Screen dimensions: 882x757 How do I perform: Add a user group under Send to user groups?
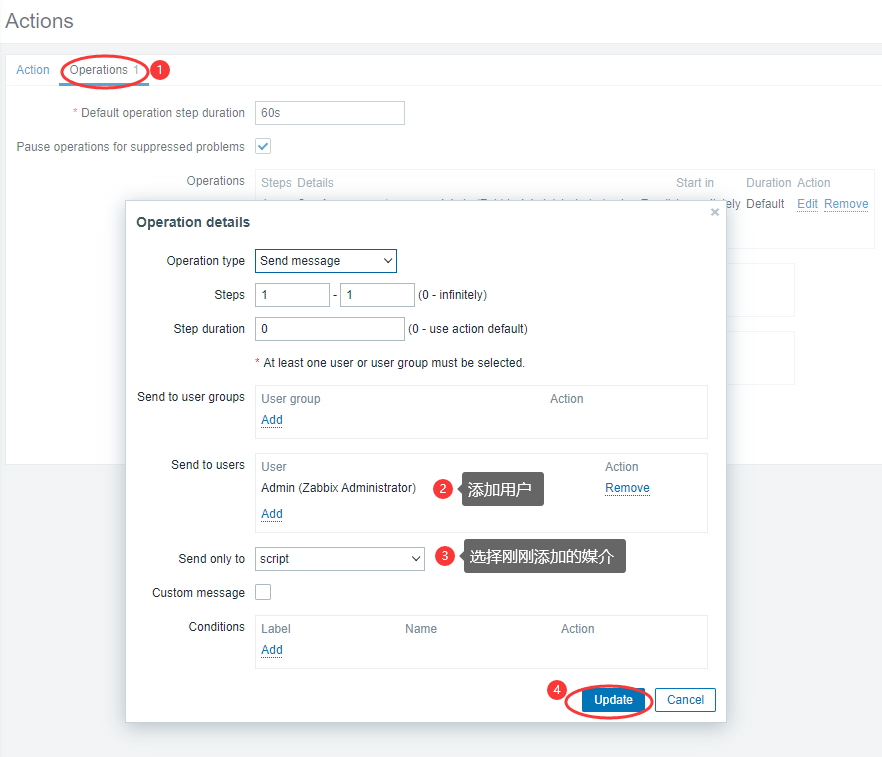click(272, 420)
